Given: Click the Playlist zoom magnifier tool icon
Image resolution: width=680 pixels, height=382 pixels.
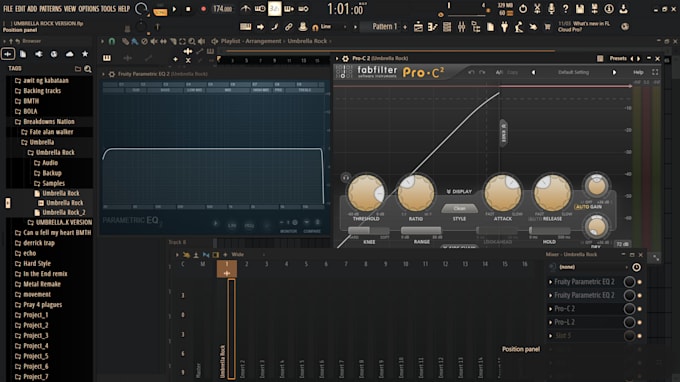Looking at the screenshot, I should pos(192,42).
